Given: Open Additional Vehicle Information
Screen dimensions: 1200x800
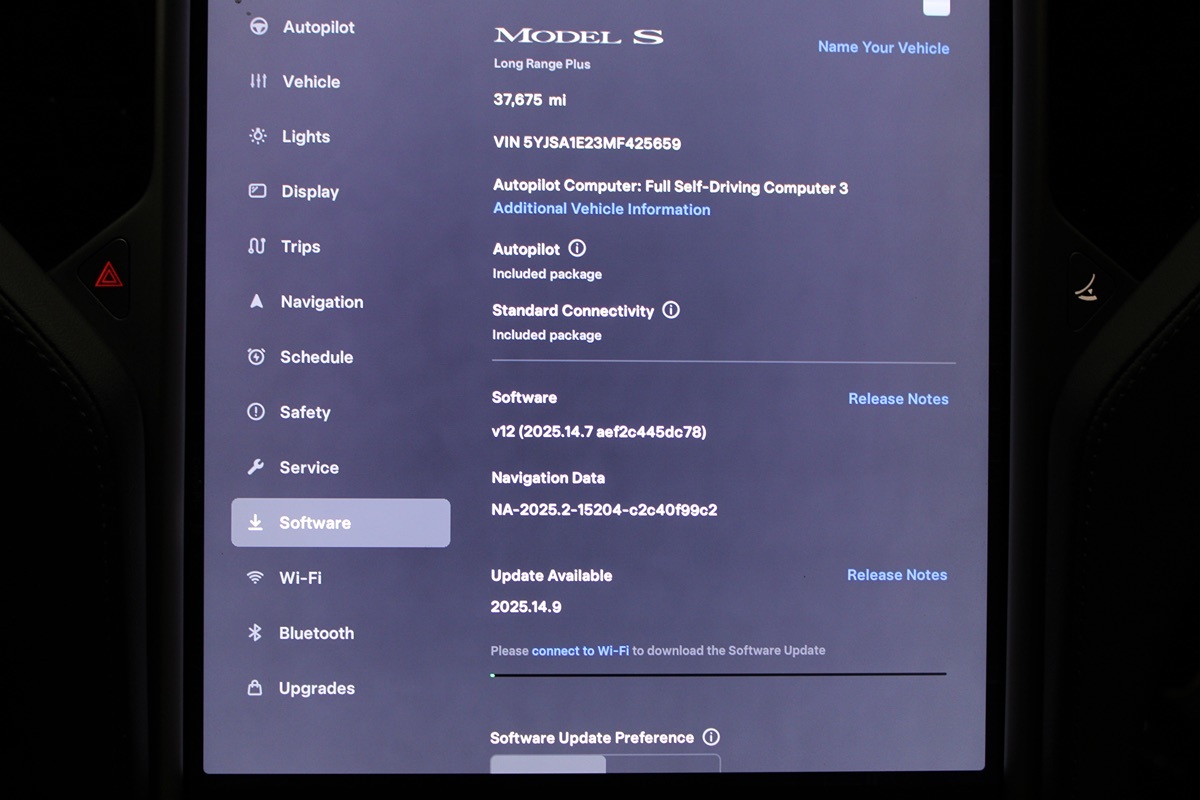Looking at the screenshot, I should 602,209.
